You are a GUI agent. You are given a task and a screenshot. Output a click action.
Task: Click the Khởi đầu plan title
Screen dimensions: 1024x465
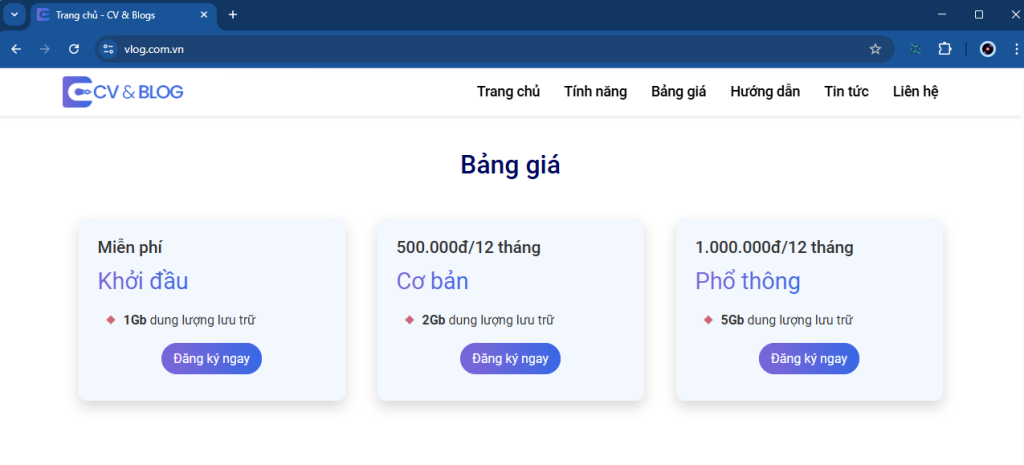point(143,281)
